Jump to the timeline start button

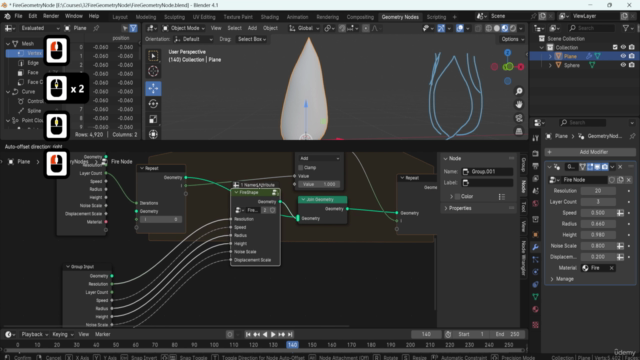click(x=248, y=334)
